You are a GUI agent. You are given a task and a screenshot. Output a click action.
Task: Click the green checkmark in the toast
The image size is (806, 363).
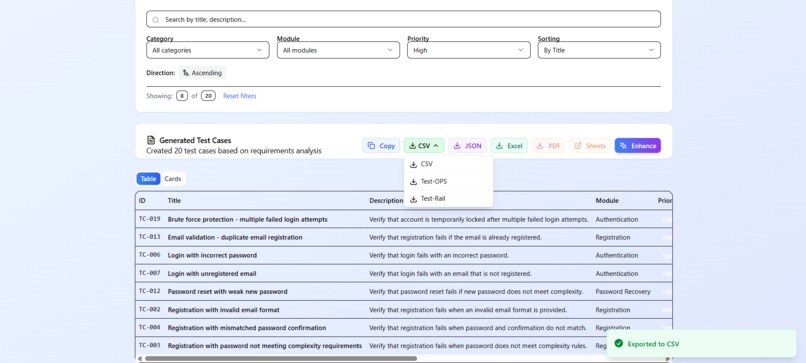(619, 343)
